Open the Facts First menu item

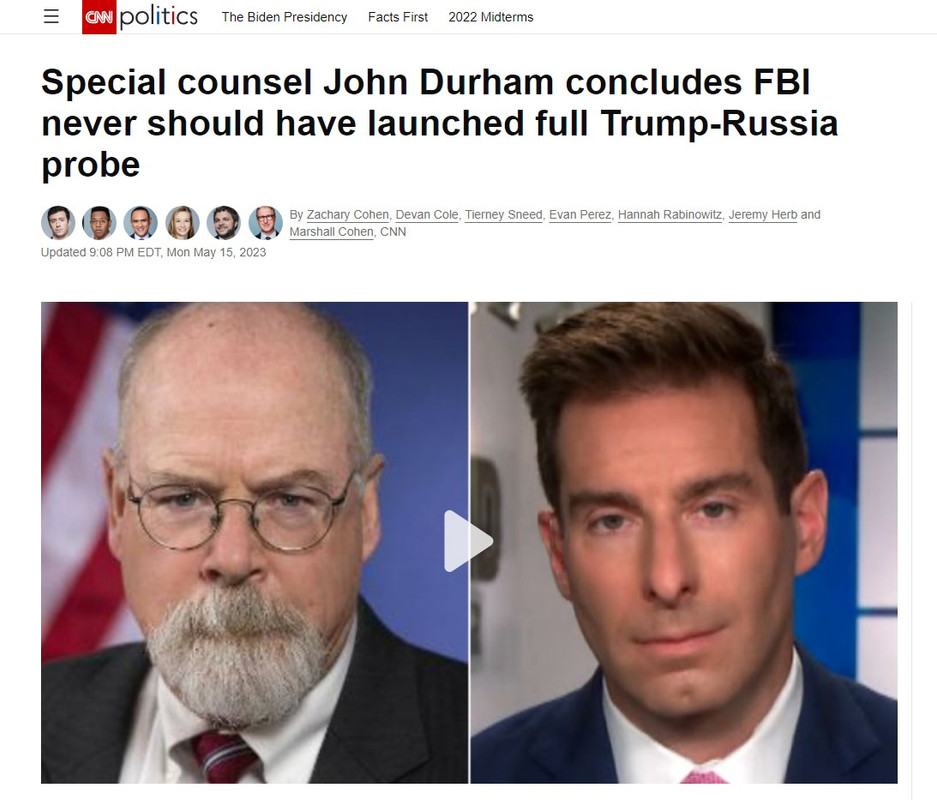click(x=398, y=17)
